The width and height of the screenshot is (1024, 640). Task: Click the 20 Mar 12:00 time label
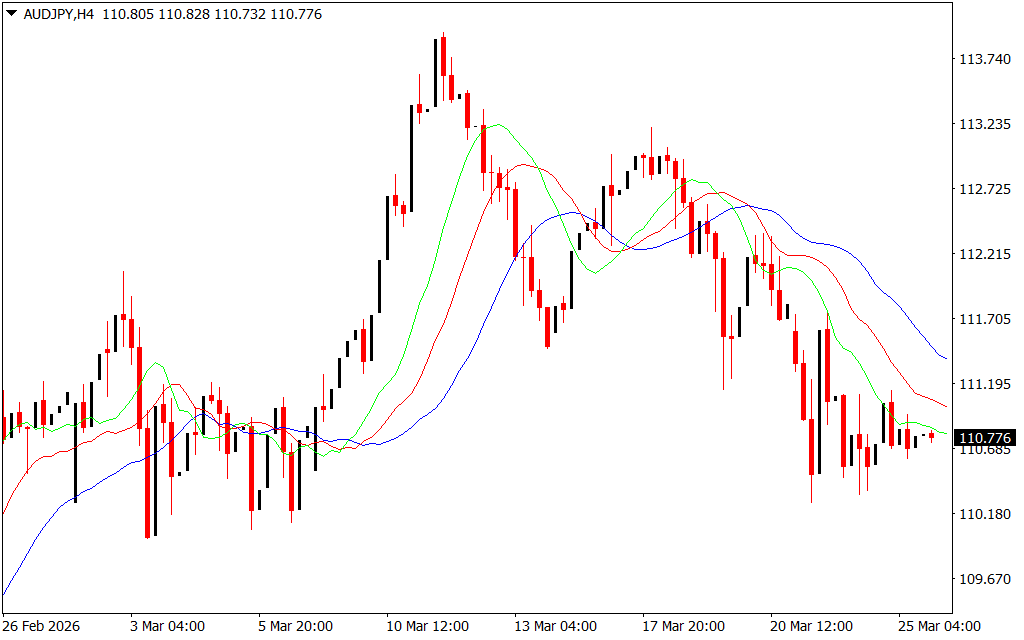click(812, 626)
